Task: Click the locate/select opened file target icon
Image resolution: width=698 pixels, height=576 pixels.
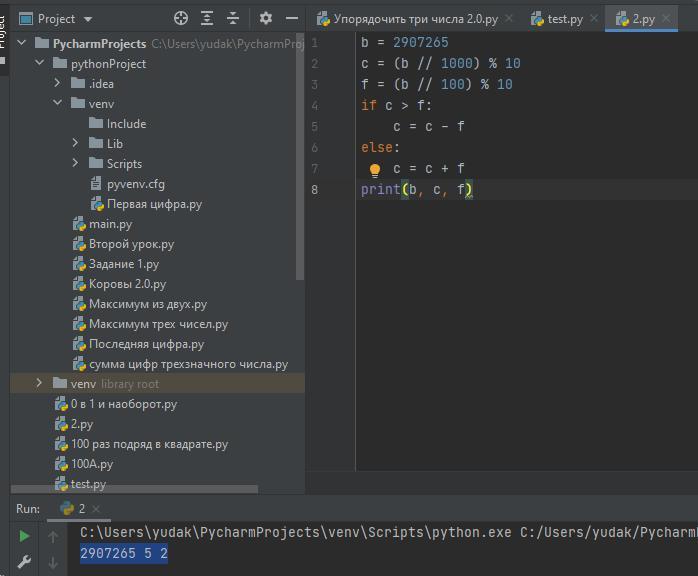Action: [x=181, y=18]
